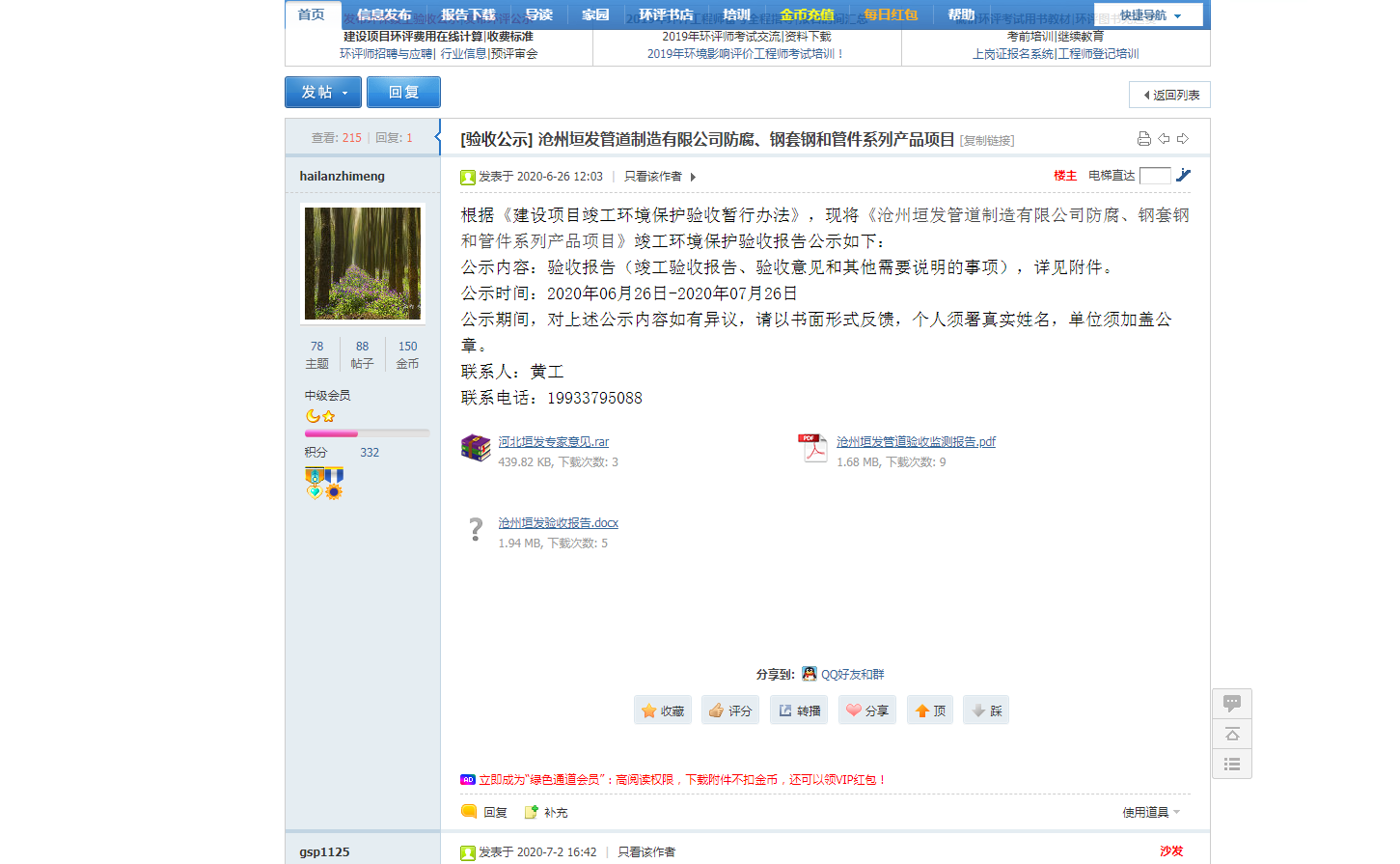Click the floating quick reply speech bubble icon

coord(1232,703)
